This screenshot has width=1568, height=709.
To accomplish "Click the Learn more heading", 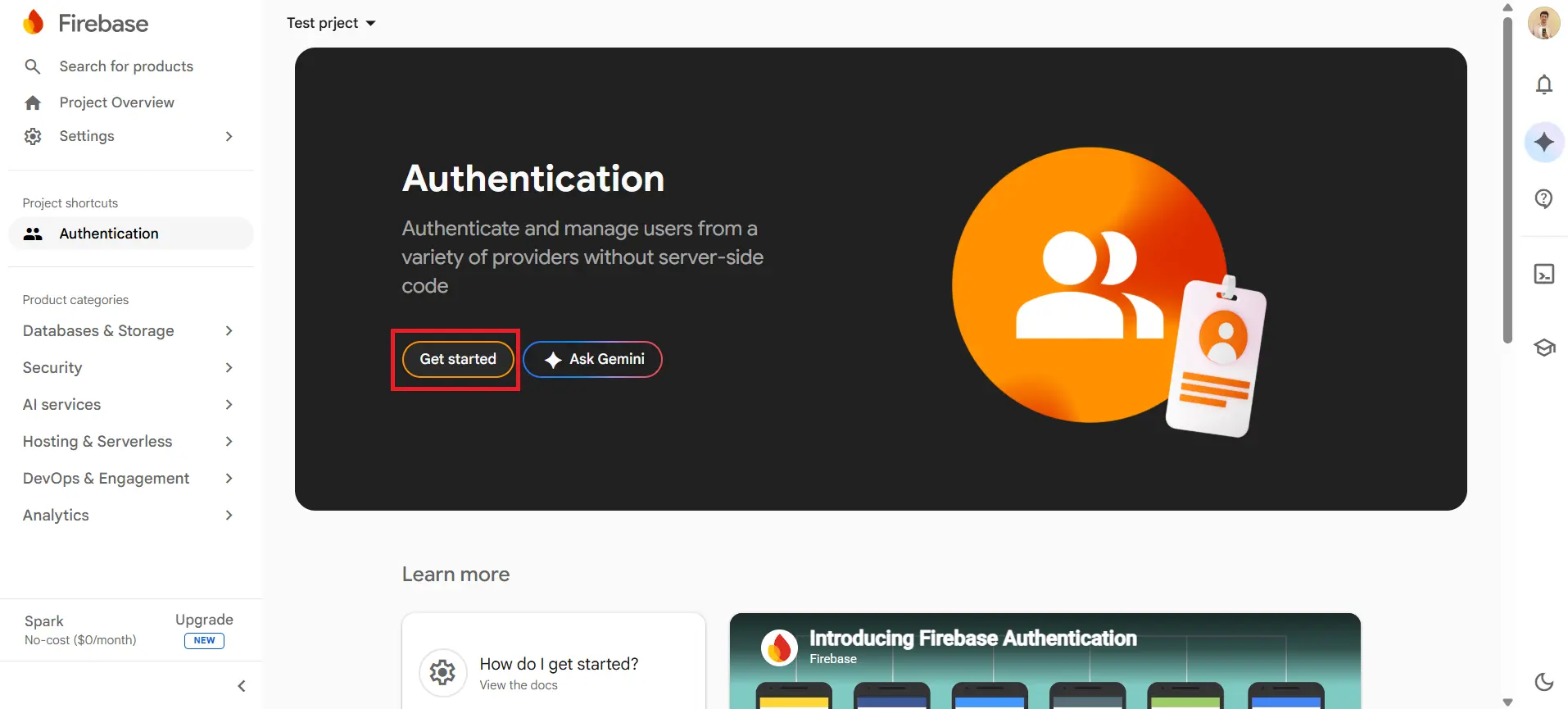I will click(455, 575).
